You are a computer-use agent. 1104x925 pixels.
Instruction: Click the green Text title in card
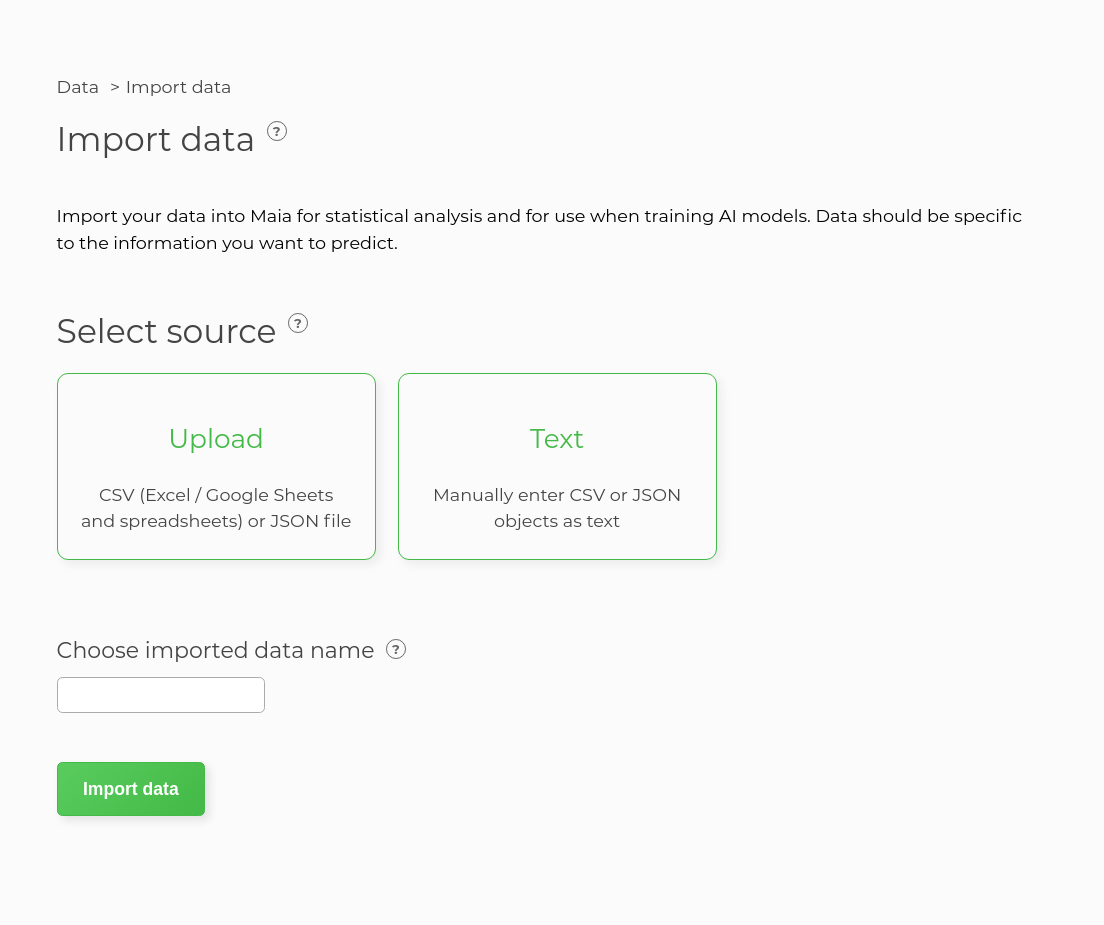click(x=557, y=439)
